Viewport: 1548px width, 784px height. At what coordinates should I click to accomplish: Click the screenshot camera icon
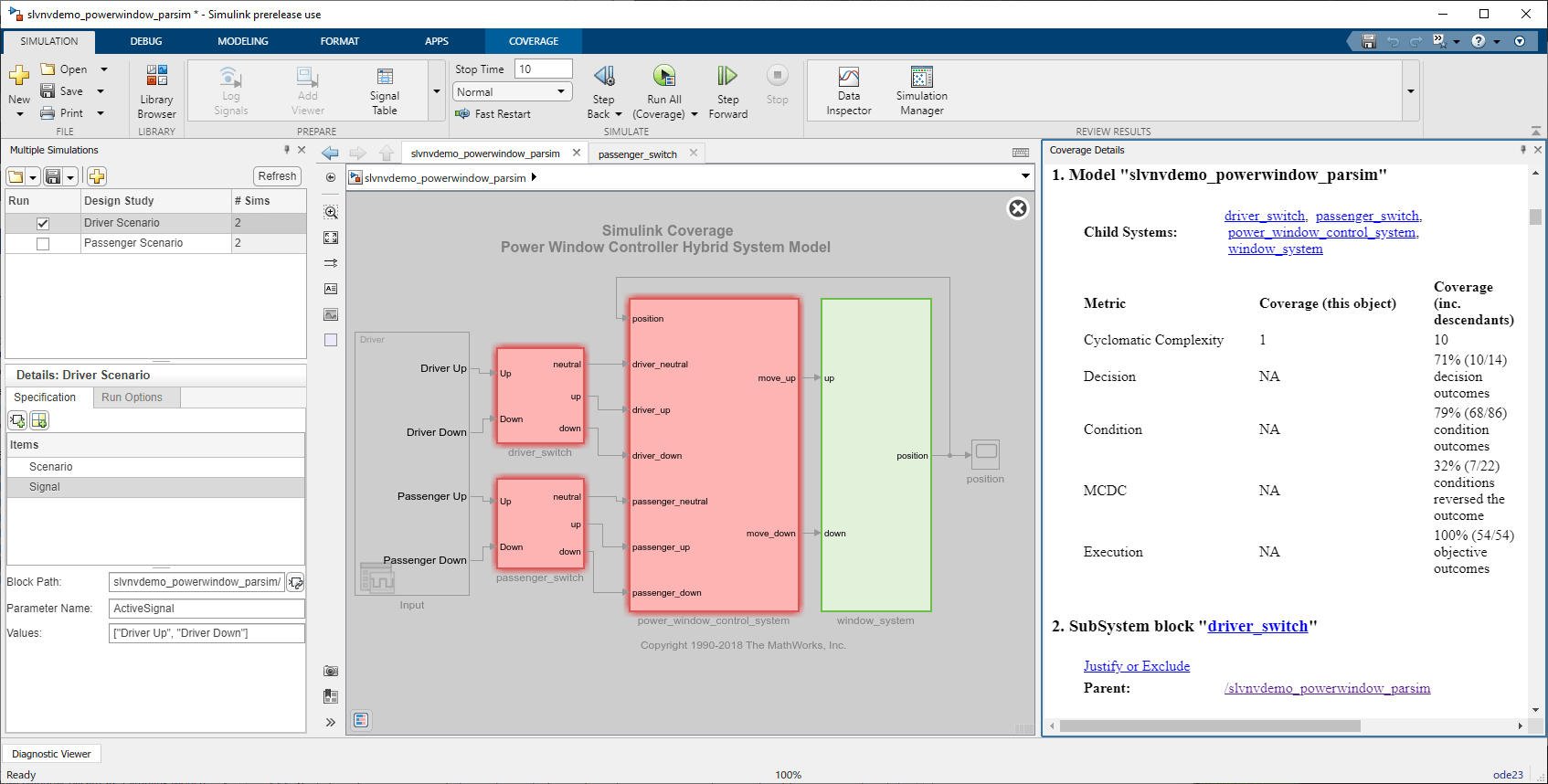331,671
